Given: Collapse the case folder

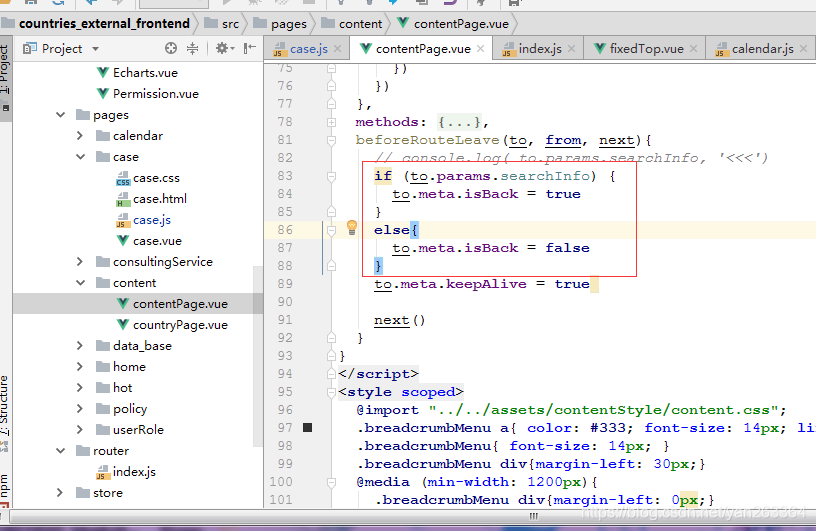Looking at the screenshot, I should click(81, 157).
